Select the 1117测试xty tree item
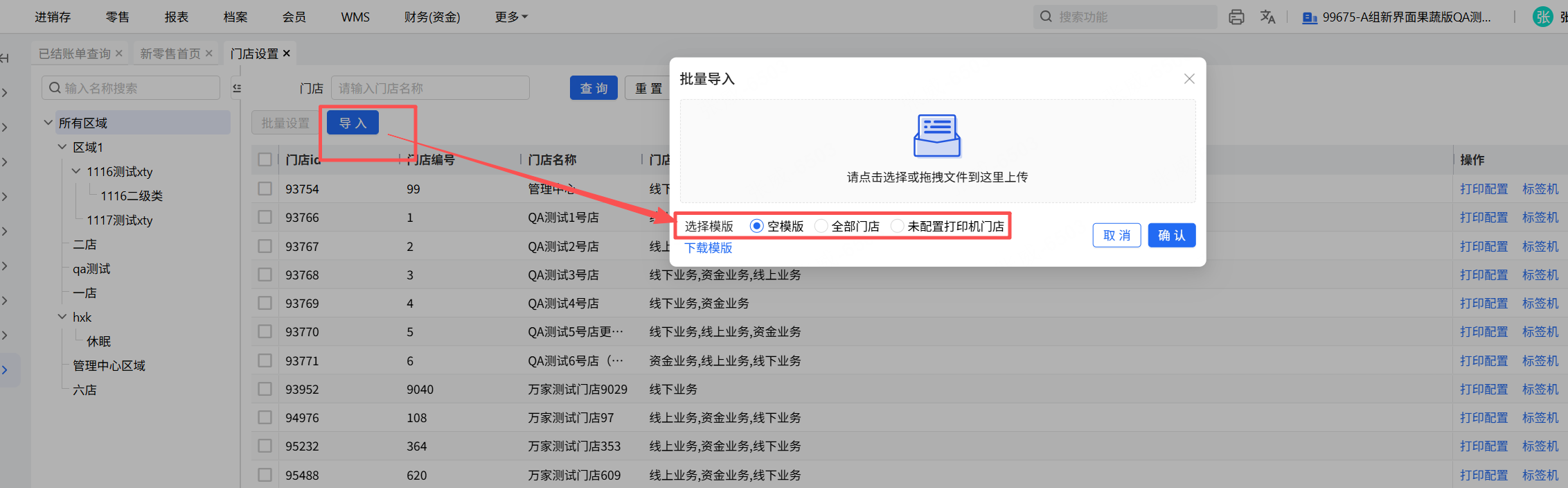1568x488 pixels. click(119, 220)
